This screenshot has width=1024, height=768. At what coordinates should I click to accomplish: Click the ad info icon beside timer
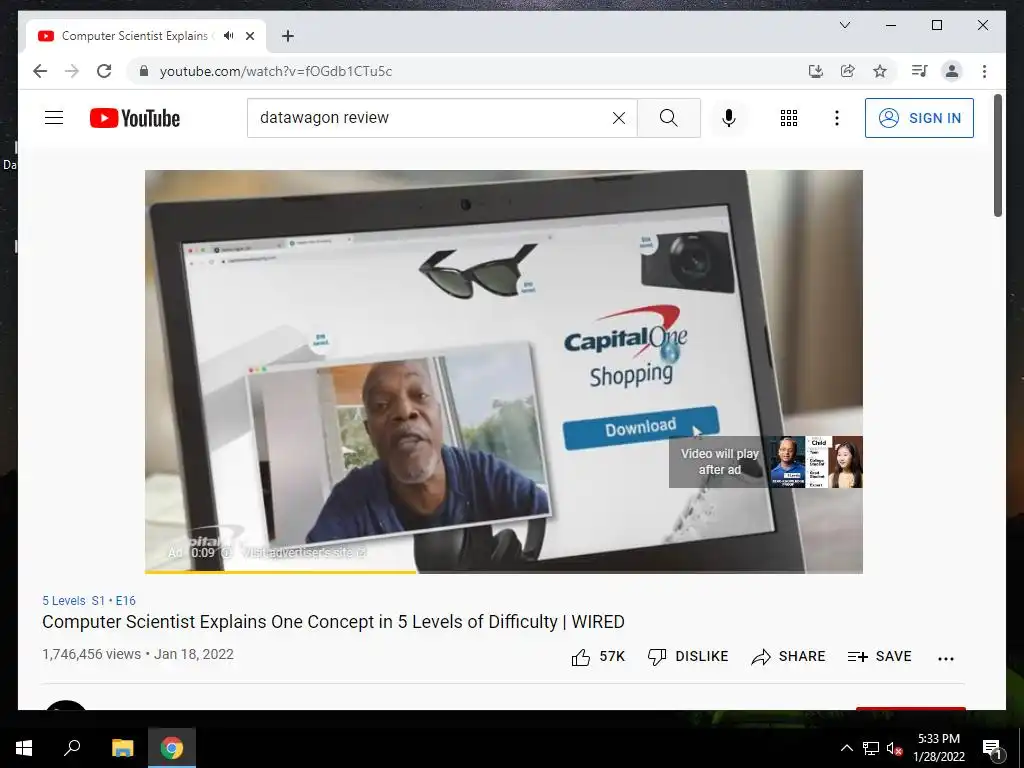(x=226, y=552)
